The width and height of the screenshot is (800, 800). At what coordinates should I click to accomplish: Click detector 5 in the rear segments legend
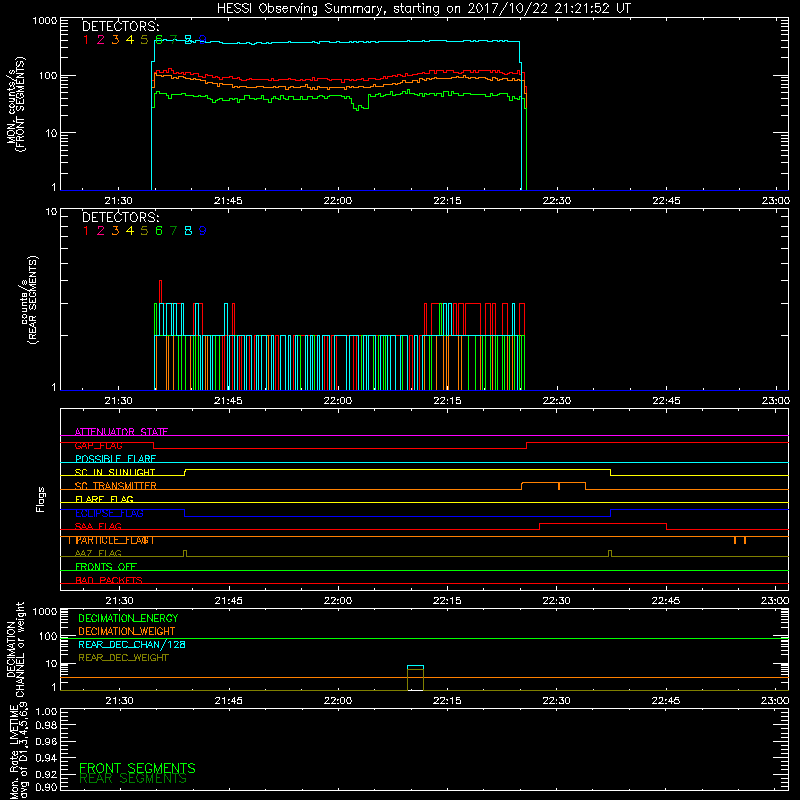(x=144, y=231)
